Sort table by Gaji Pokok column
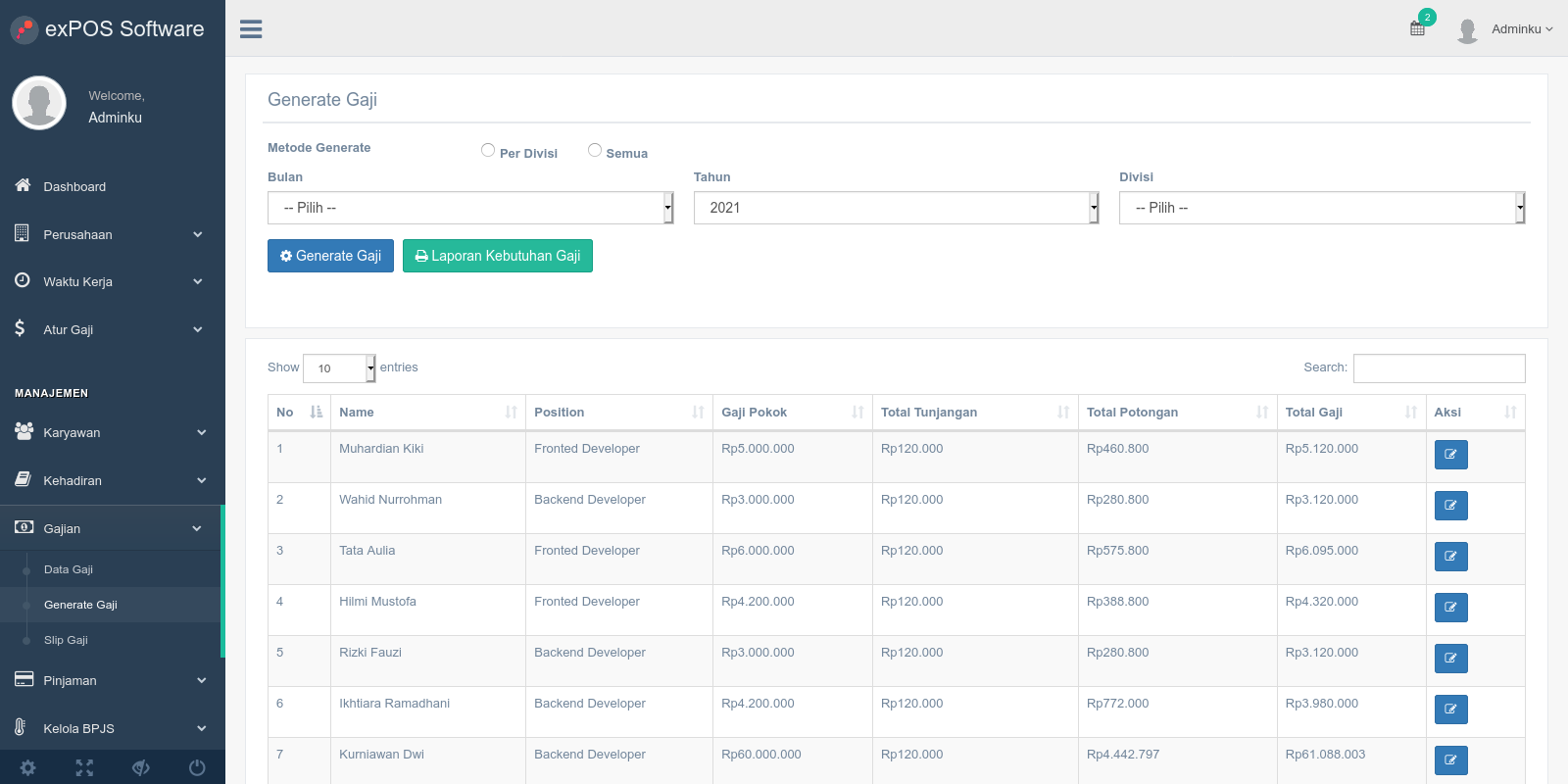Image resolution: width=1568 pixels, height=784 pixels. tap(792, 413)
